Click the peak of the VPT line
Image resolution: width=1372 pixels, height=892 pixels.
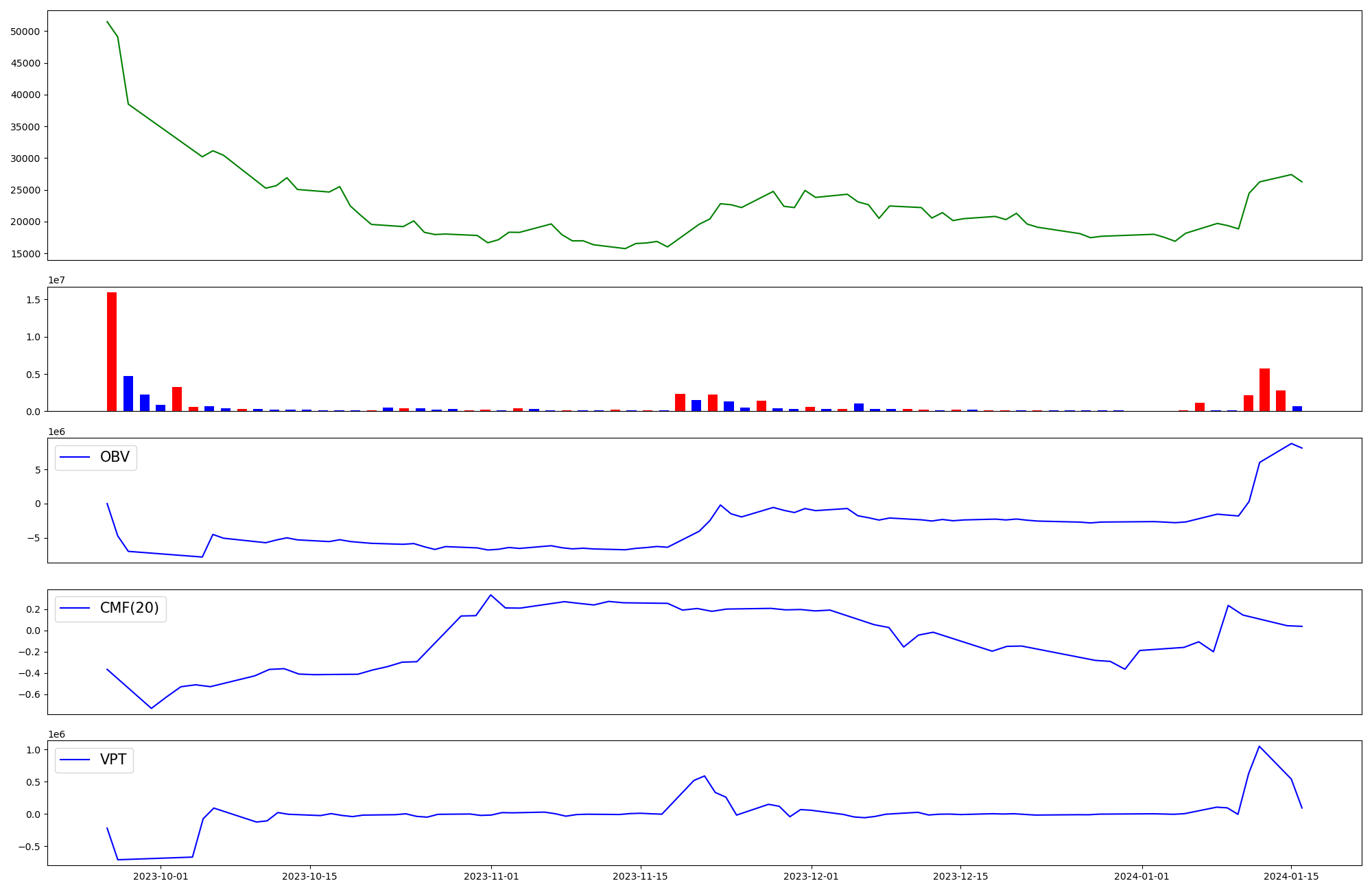click(x=1259, y=747)
